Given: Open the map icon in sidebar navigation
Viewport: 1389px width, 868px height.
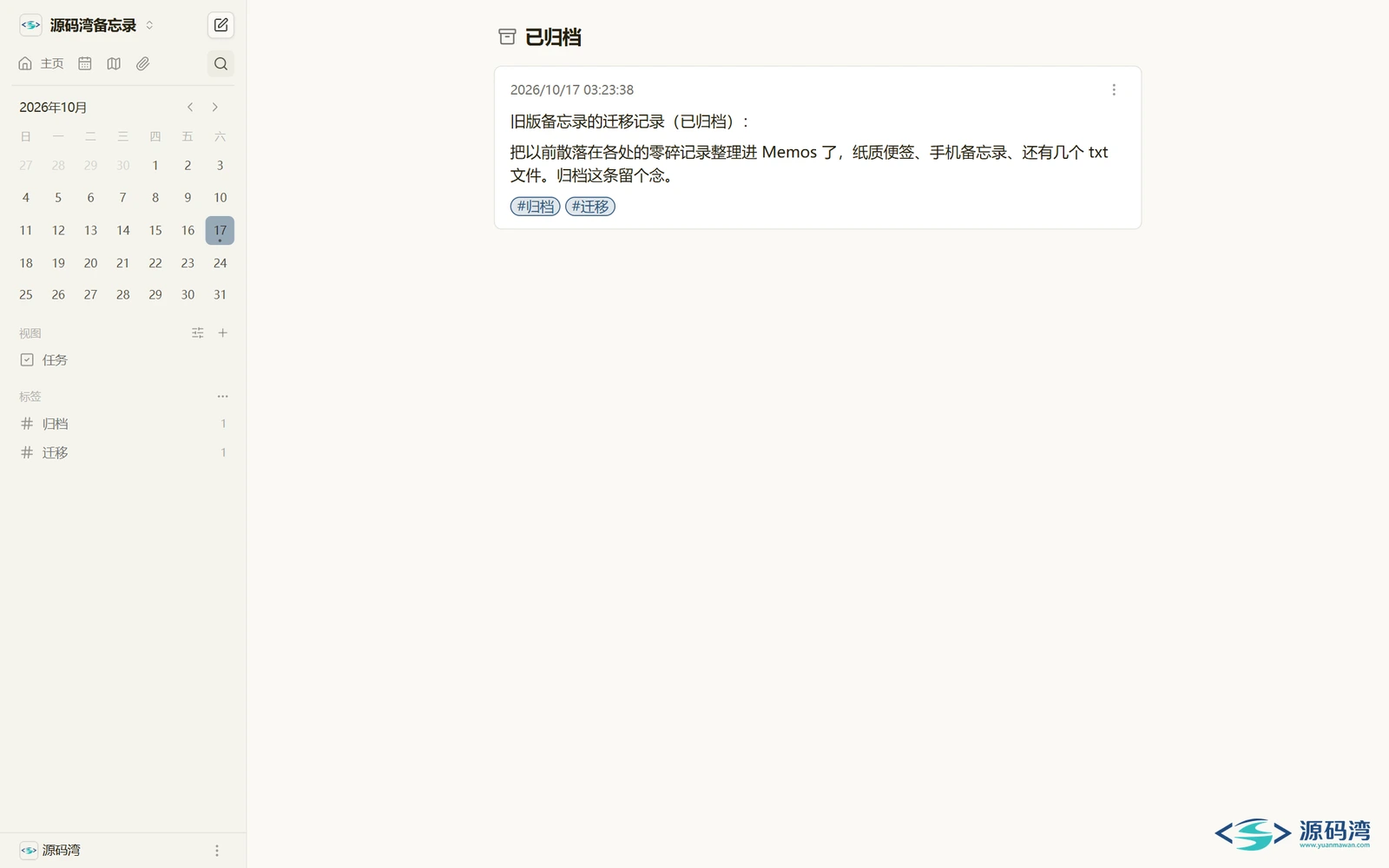Looking at the screenshot, I should coord(114,63).
